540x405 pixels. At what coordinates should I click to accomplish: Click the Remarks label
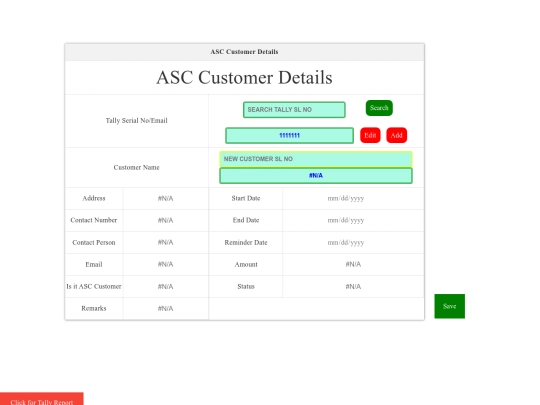94,308
